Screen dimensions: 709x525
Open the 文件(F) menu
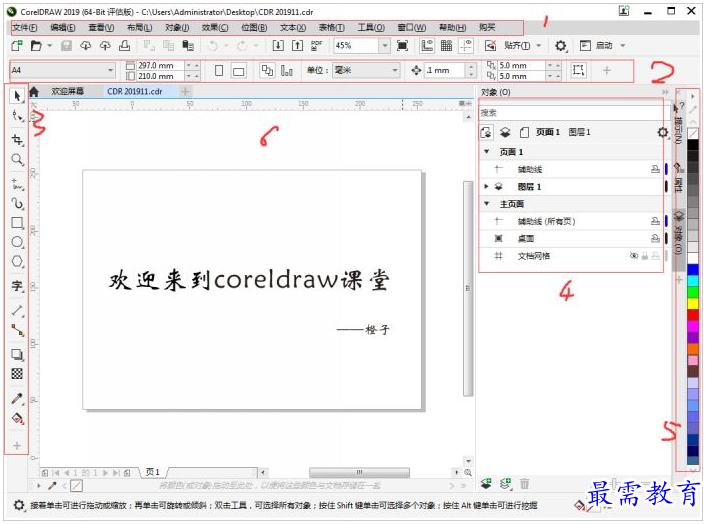click(25, 28)
